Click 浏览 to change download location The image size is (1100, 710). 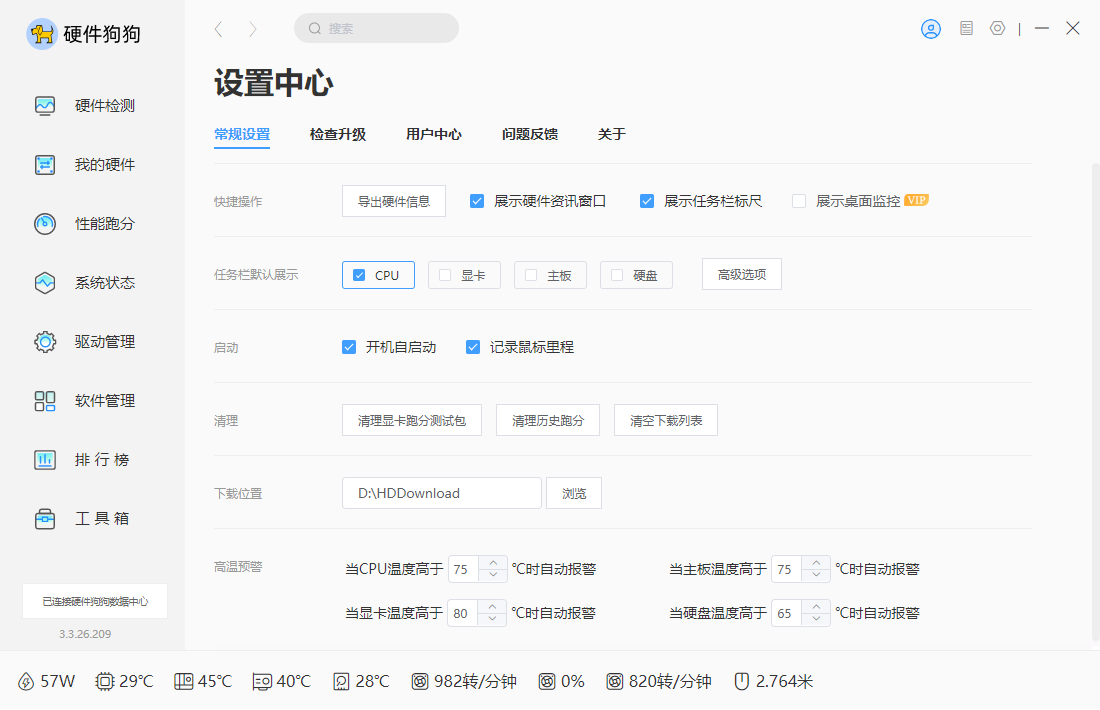click(x=574, y=492)
